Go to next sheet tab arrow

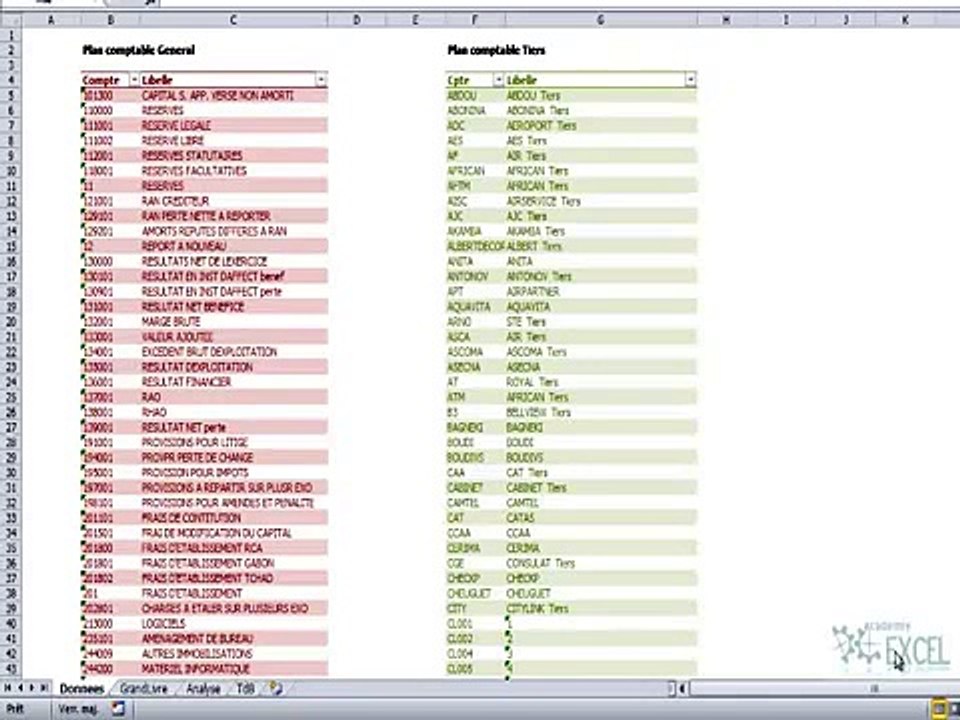click(x=32, y=688)
